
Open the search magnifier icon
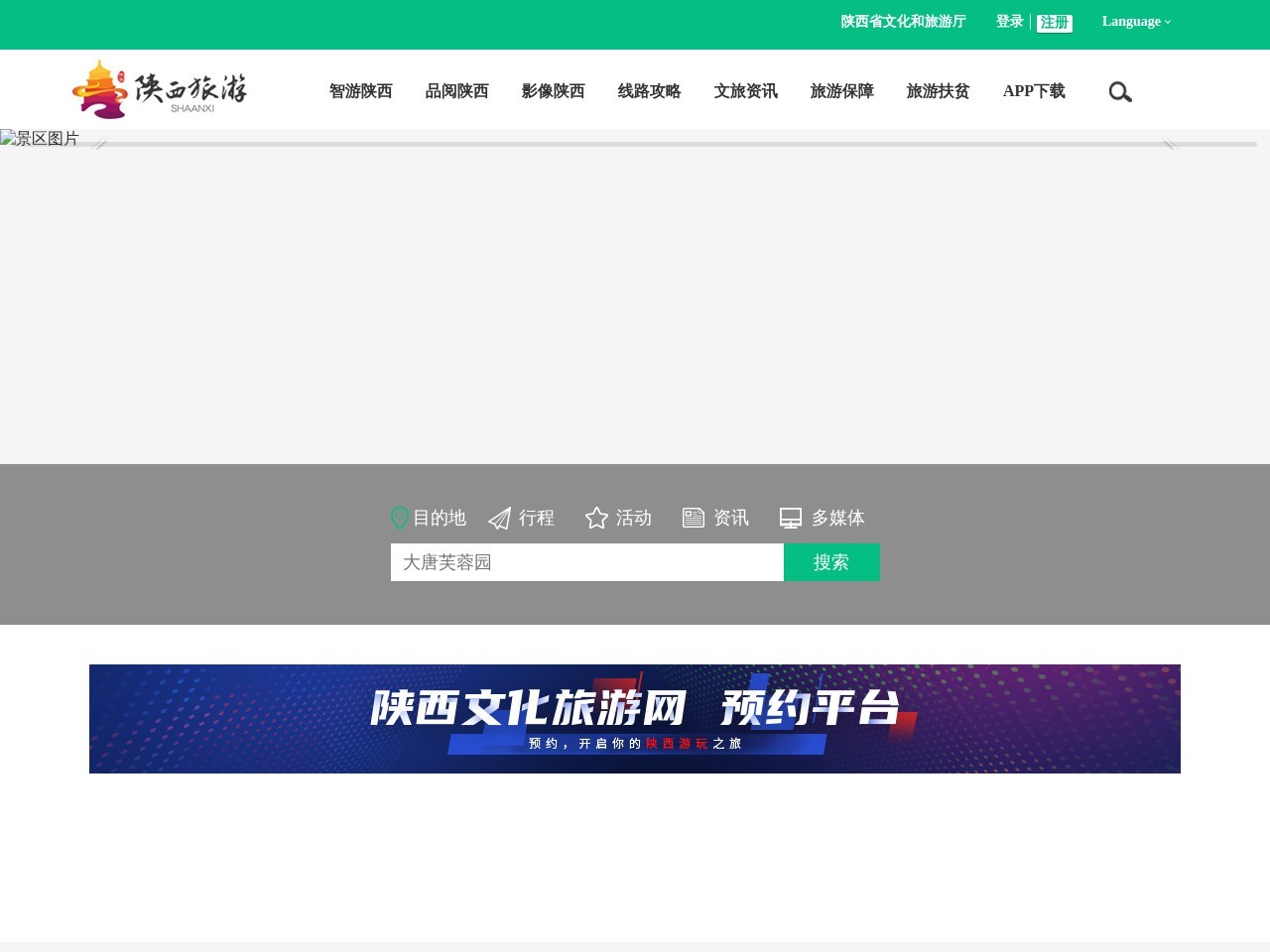pos(1119,91)
